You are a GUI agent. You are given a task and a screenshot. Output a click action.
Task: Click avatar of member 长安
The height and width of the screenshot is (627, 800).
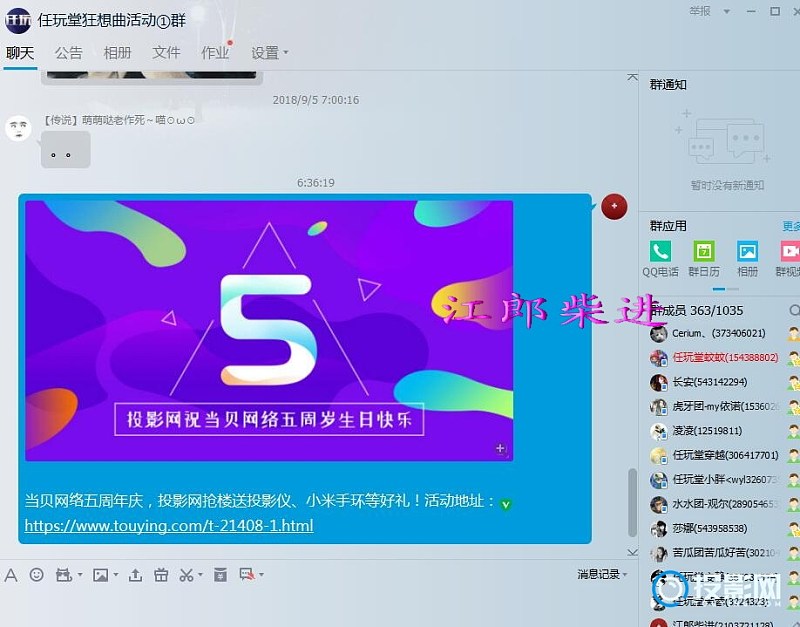659,382
